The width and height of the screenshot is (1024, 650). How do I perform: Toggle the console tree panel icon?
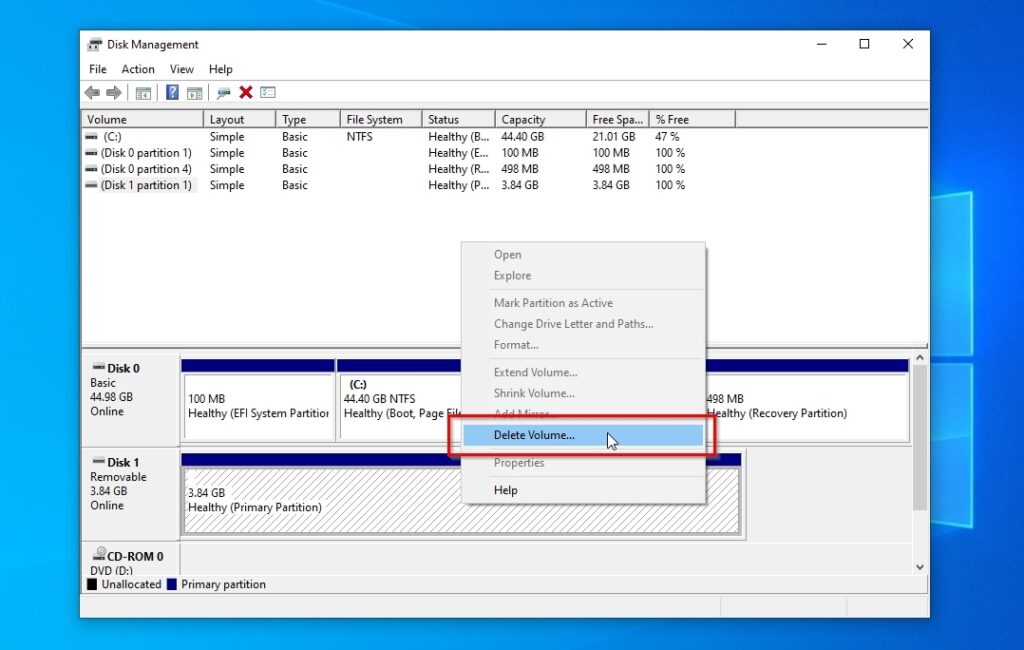pyautogui.click(x=142, y=92)
